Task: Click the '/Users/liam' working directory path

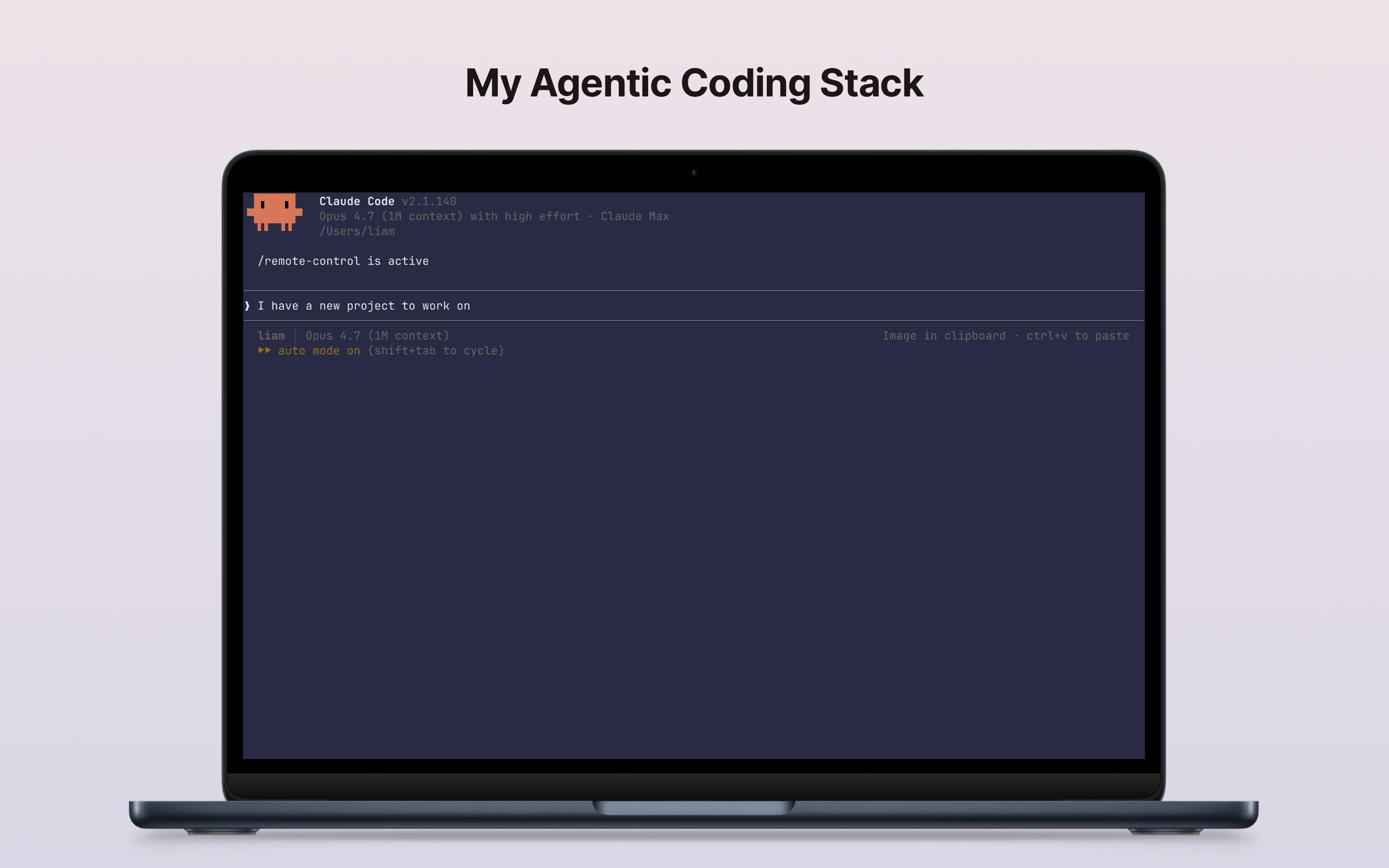Action: coord(357,231)
